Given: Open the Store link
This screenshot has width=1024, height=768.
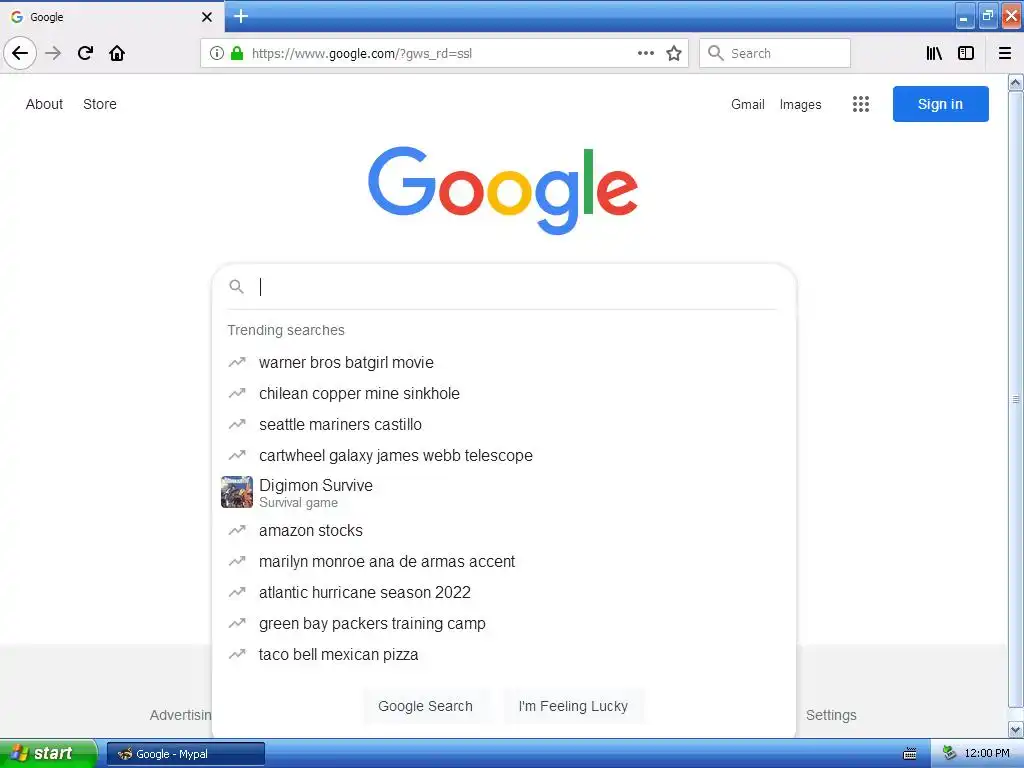Looking at the screenshot, I should tap(100, 104).
